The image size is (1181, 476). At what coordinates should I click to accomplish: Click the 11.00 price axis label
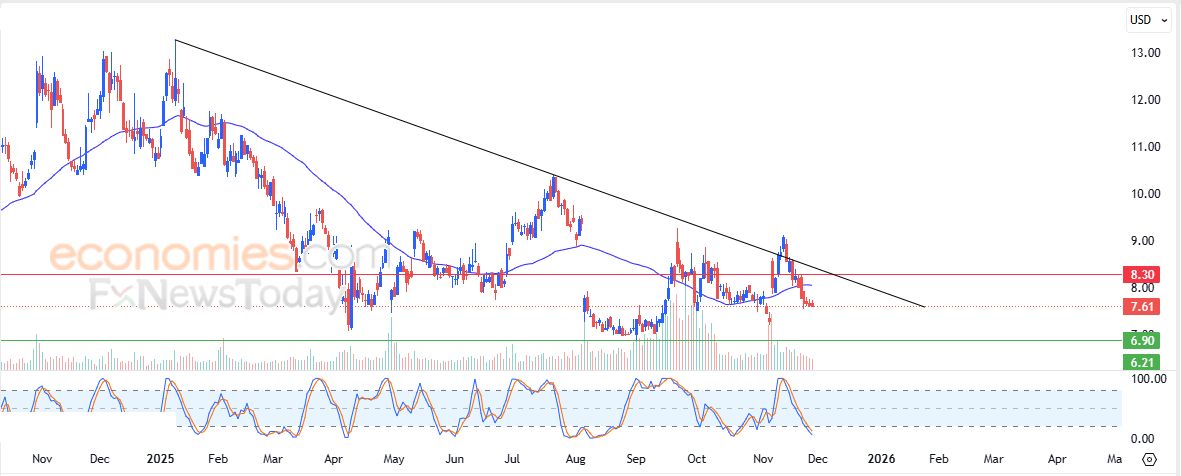1145,147
